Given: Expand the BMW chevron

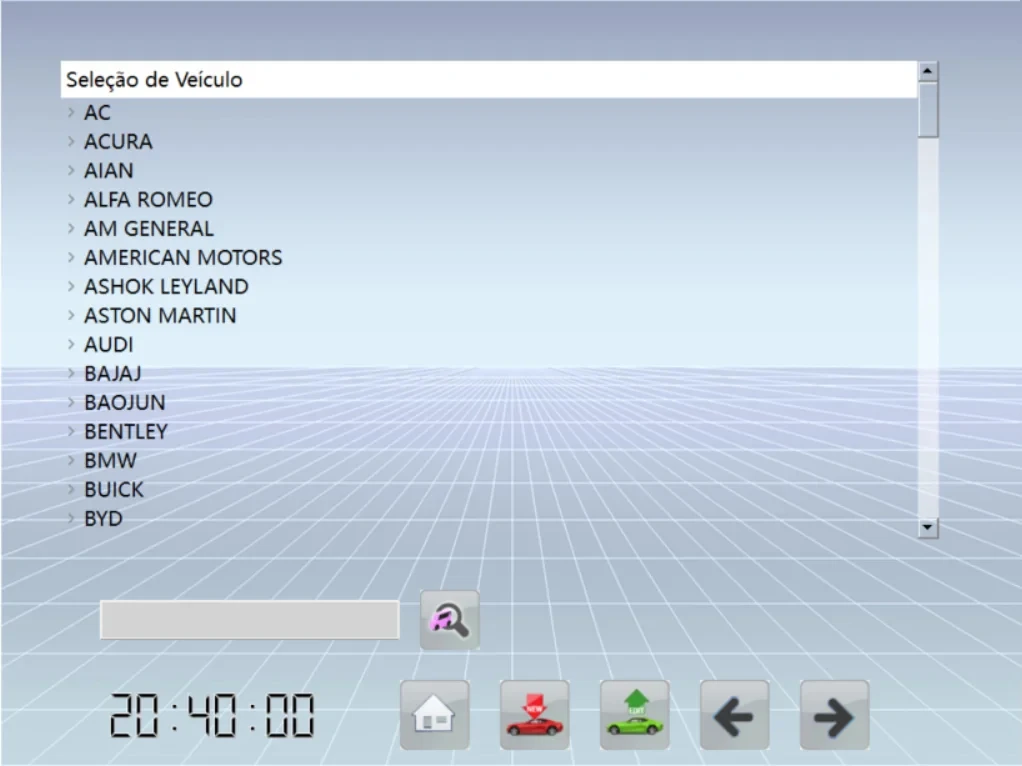Looking at the screenshot, I should 71,460.
